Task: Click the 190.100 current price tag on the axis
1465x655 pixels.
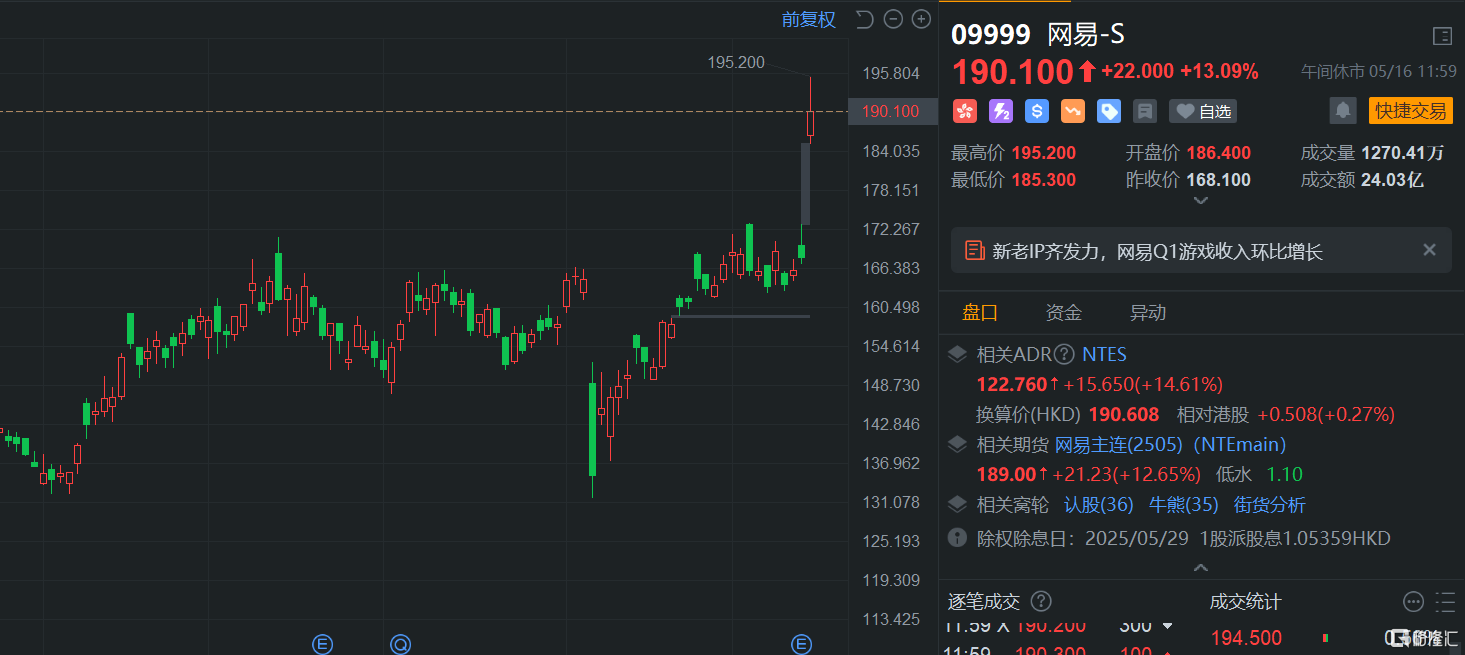Action: (892, 111)
